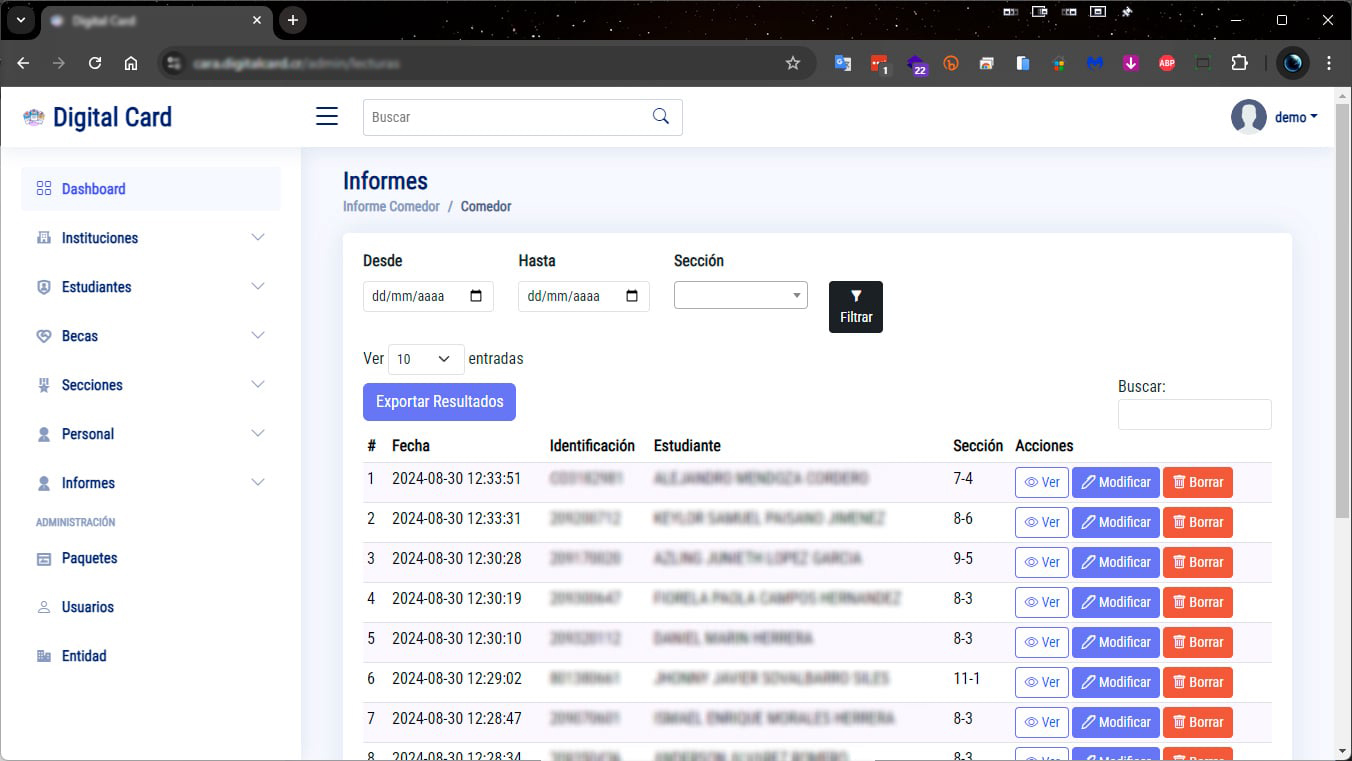This screenshot has height=761, width=1352.
Task: Open Paquetes in the administration menu
Action: [89, 558]
